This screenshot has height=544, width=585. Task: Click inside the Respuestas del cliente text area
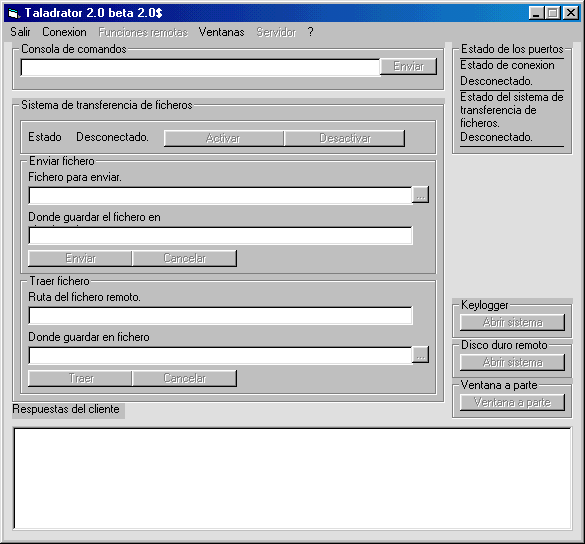point(292,478)
